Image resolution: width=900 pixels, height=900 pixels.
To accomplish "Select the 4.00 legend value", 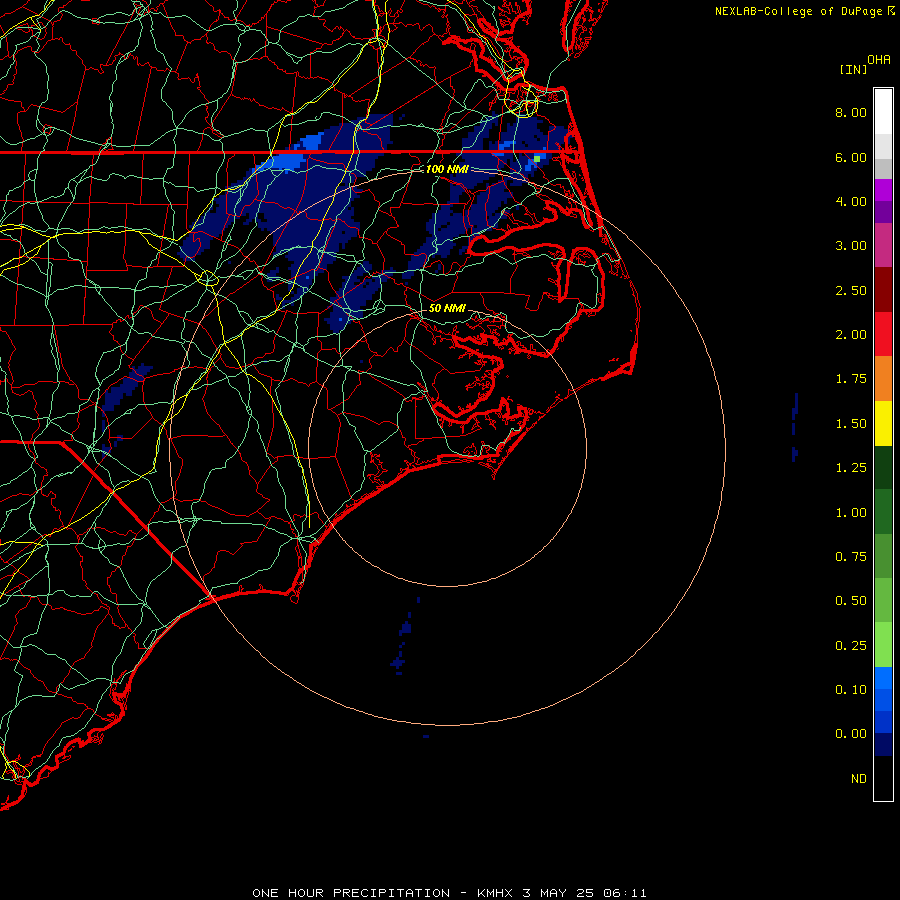I will pos(851,201).
